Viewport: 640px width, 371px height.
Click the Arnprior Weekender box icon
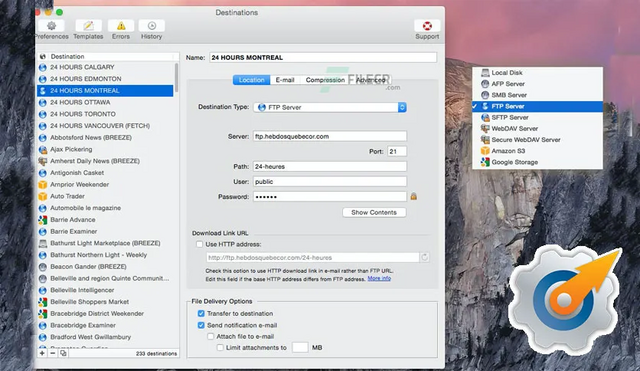coord(42,185)
